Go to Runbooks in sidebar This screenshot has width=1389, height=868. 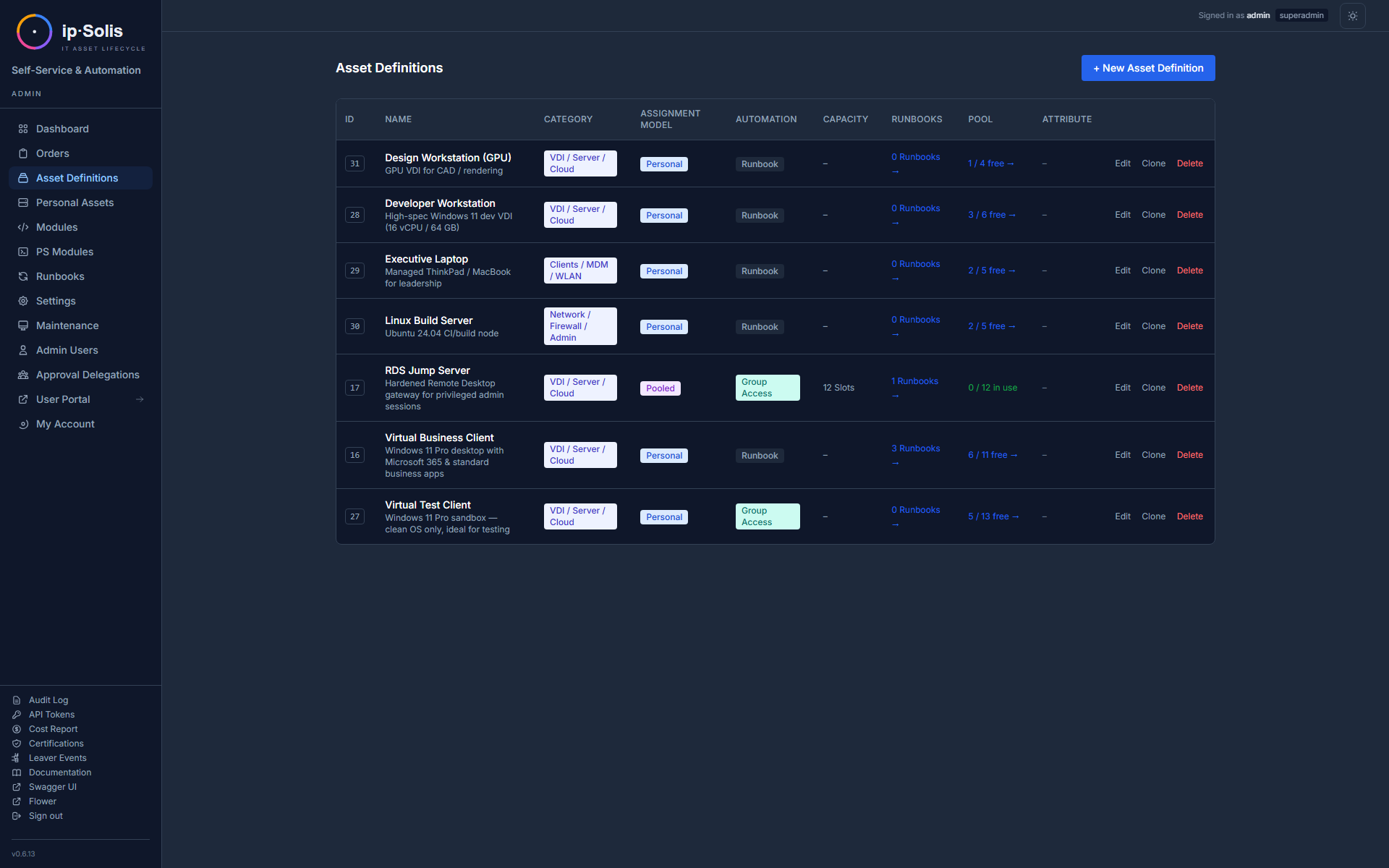(x=80, y=276)
